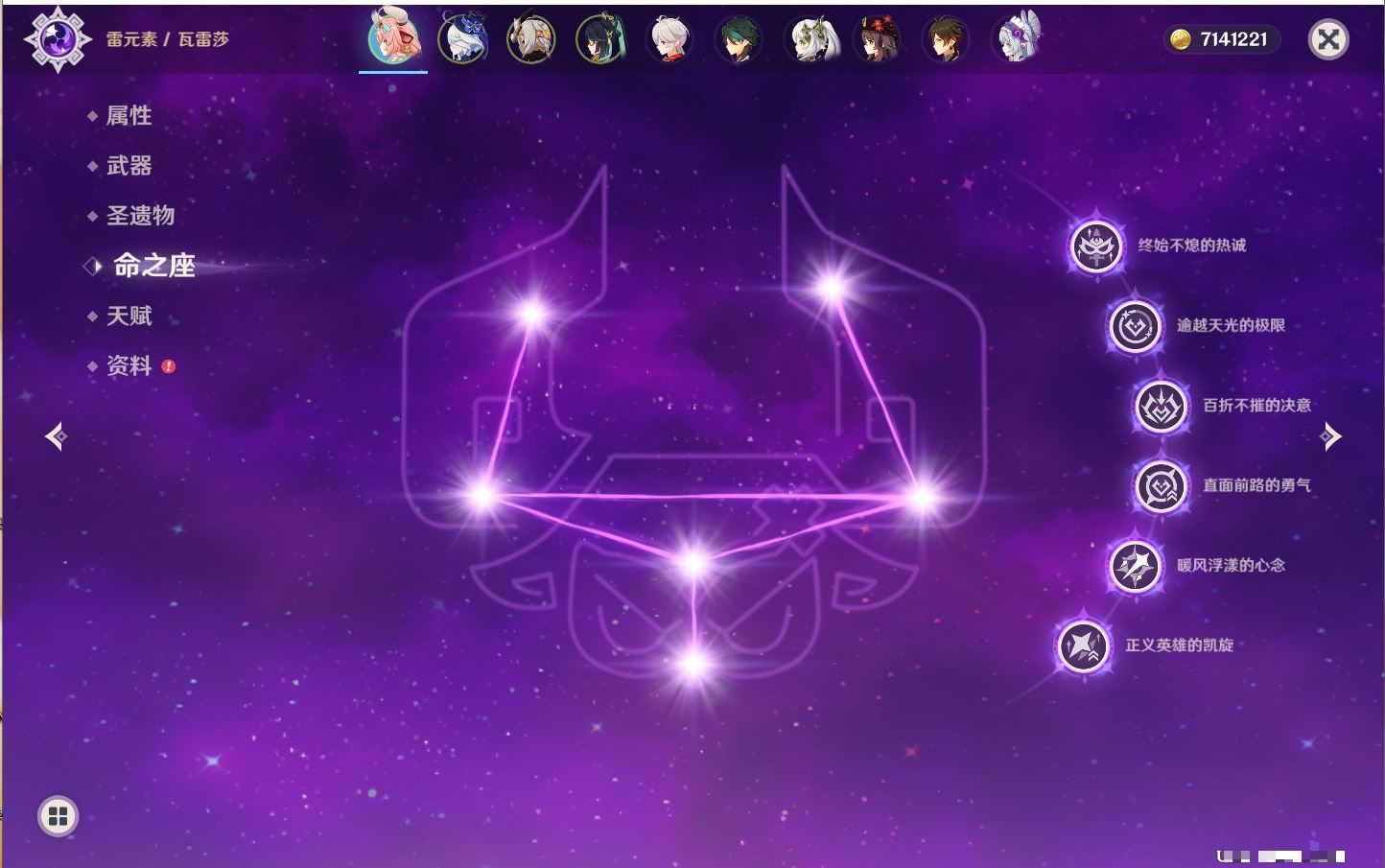The height and width of the screenshot is (868, 1385).
Task: Select the 命之座 constellation menu
Action: point(154,266)
